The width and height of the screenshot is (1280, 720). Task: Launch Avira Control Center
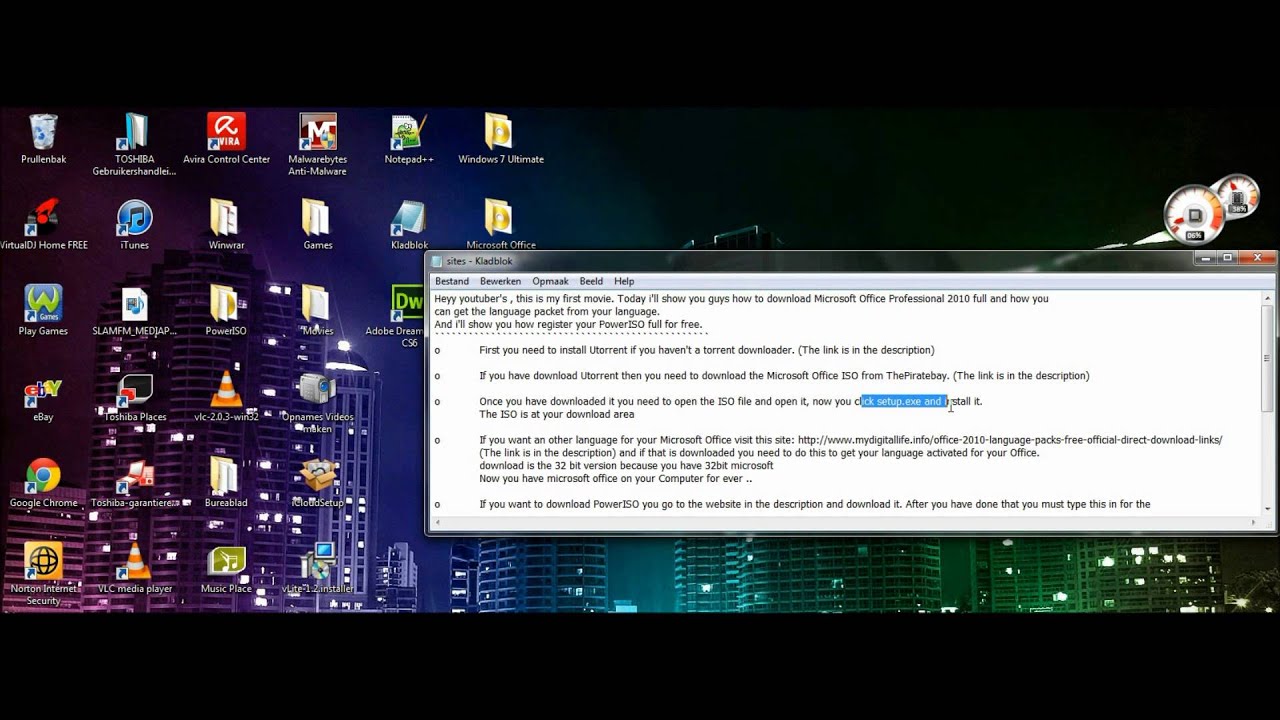[226, 139]
